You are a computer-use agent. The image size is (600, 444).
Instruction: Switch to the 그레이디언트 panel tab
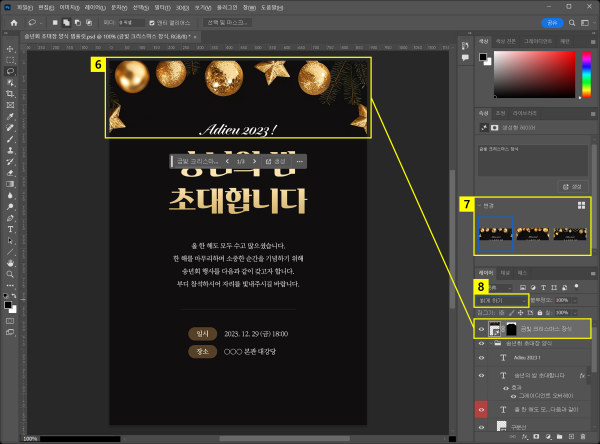[x=539, y=40]
